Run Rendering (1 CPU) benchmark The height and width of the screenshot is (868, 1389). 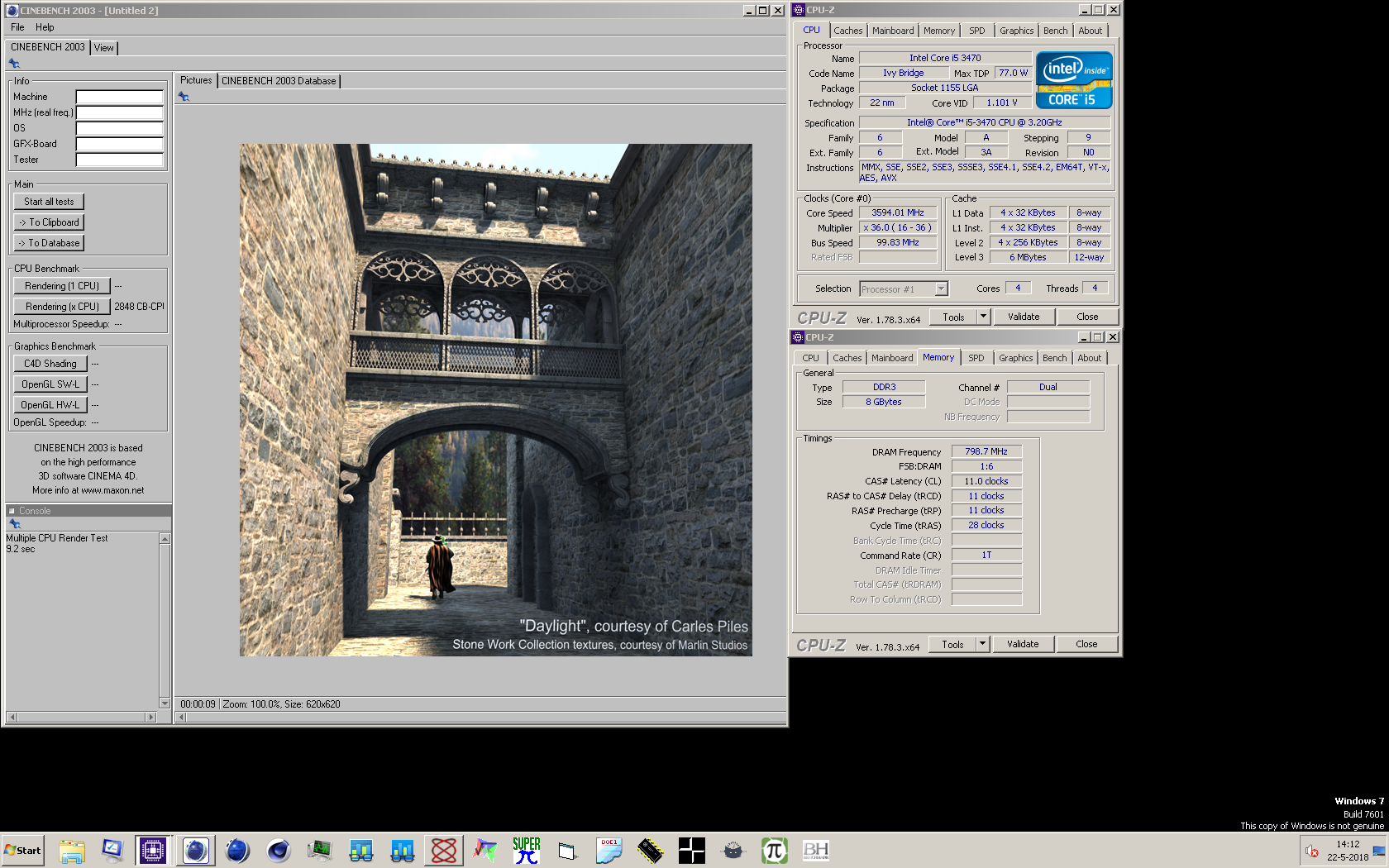point(62,286)
